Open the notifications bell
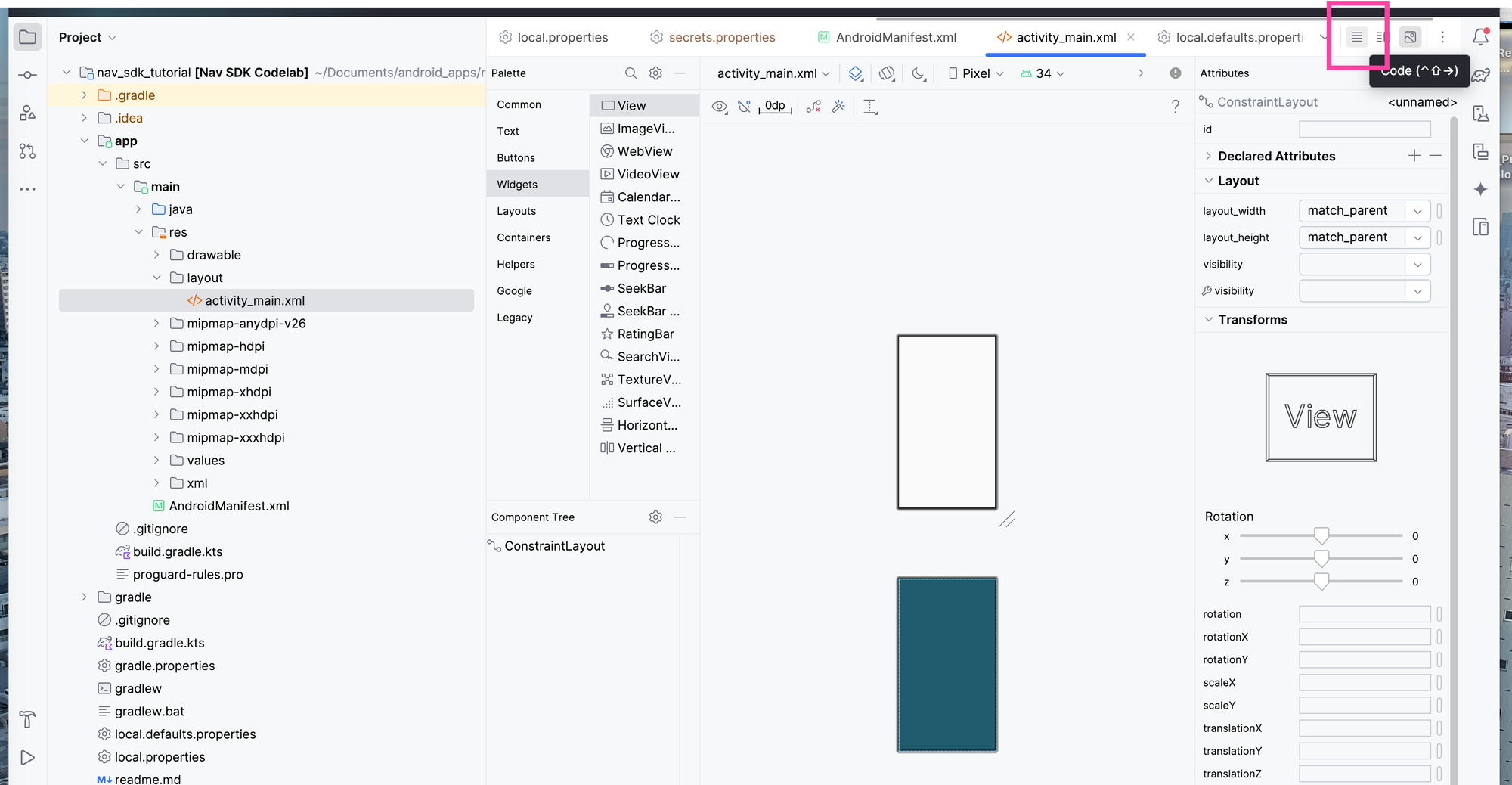The width and height of the screenshot is (1512, 785). pos(1481,36)
